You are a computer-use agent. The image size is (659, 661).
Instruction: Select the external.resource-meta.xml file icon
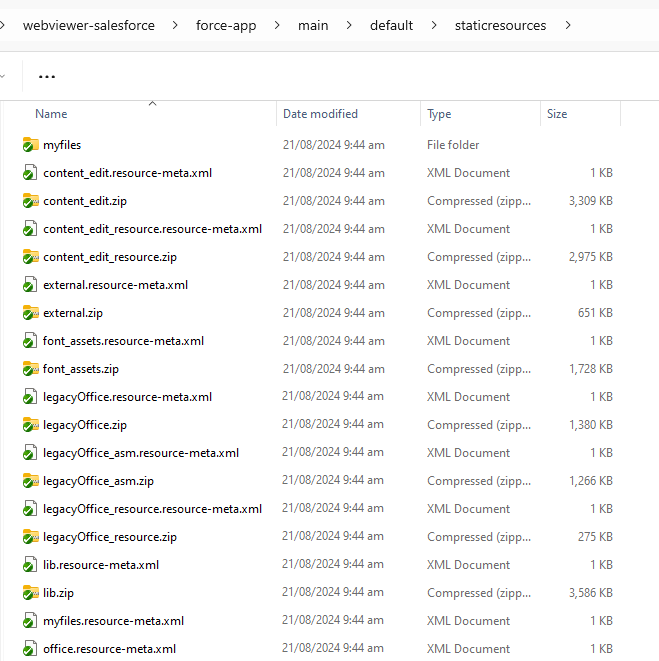click(30, 285)
